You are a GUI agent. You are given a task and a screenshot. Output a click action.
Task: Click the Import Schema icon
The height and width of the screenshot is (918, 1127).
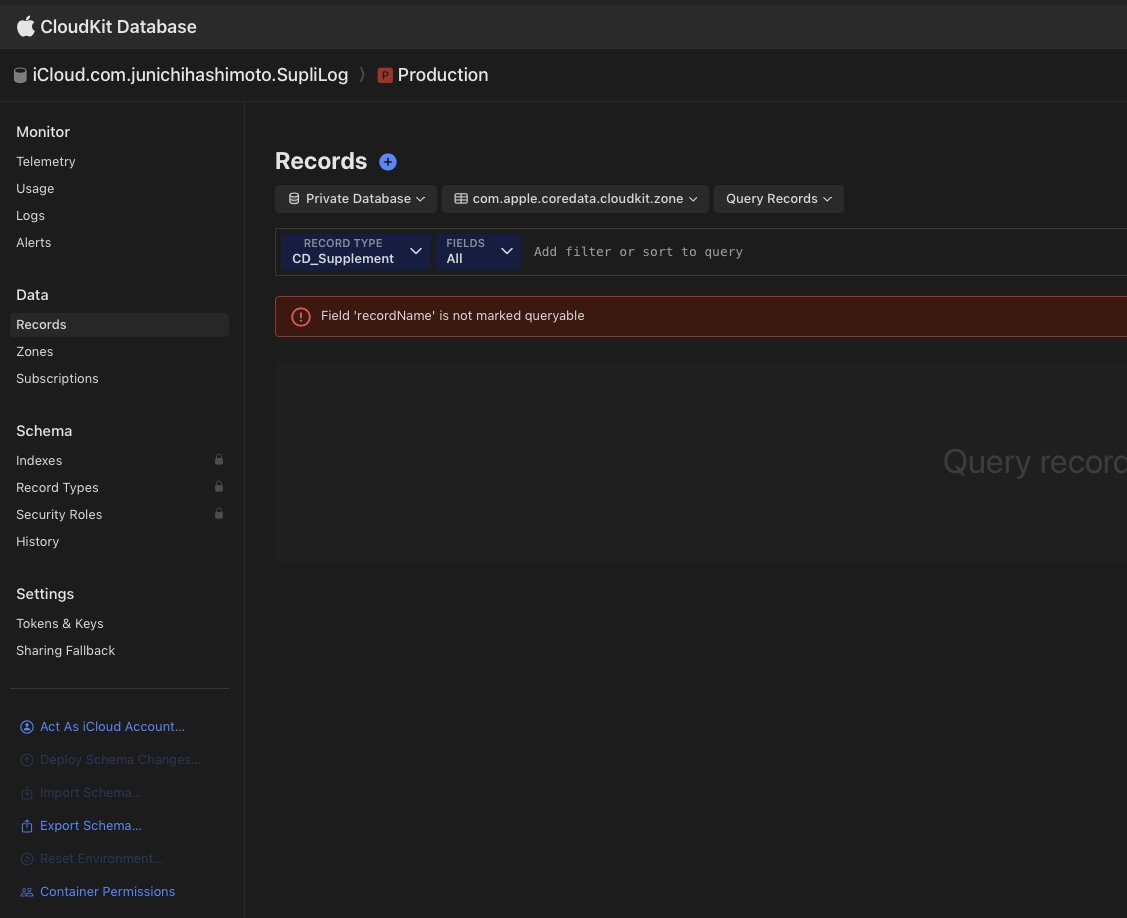(27, 793)
